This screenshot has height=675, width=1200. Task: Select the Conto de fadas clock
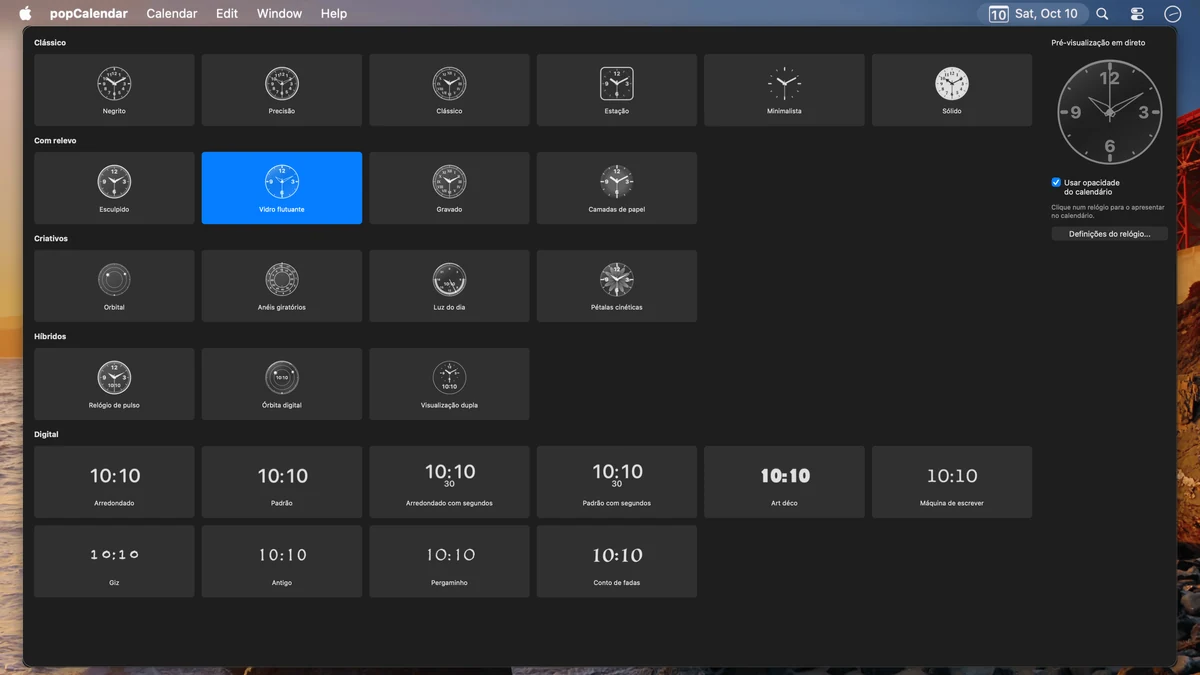(617, 562)
